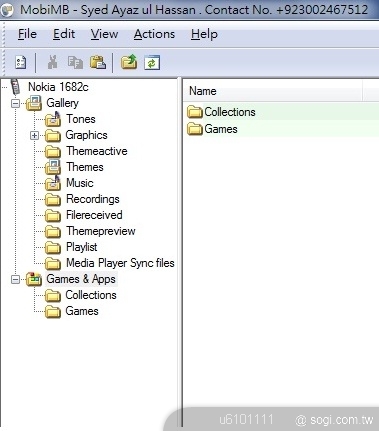Open the Actions menu
This screenshot has height=431, width=379.
(154, 34)
